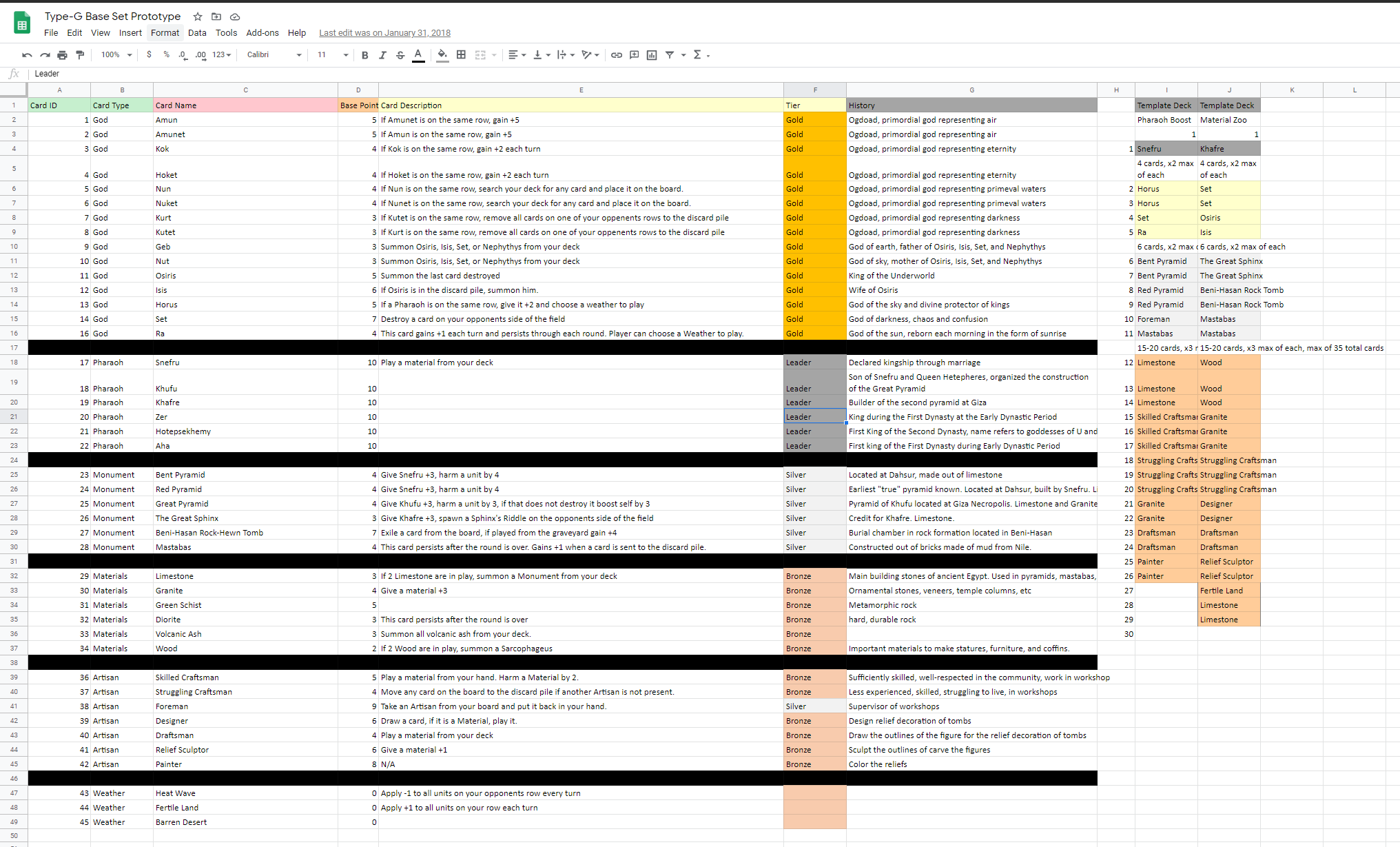The width and height of the screenshot is (1400, 847).
Task: Toggle italic formatting
Action: click(x=382, y=55)
